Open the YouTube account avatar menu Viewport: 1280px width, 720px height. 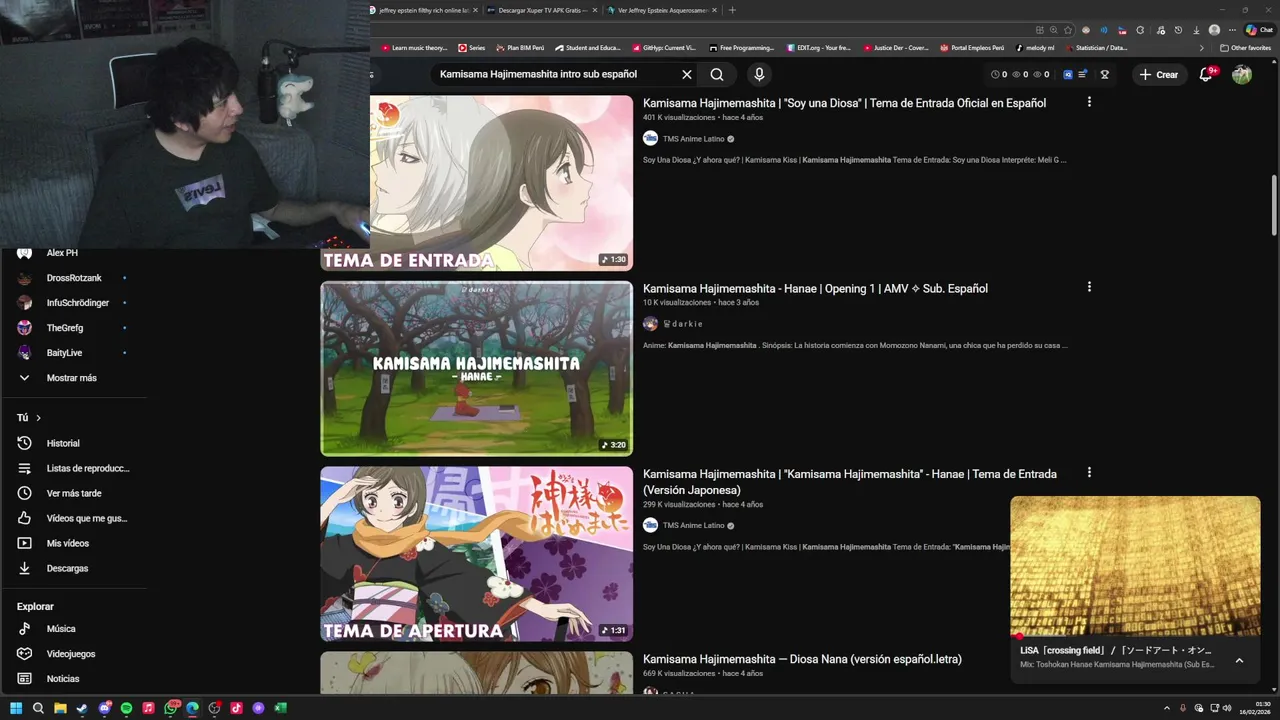1242,74
